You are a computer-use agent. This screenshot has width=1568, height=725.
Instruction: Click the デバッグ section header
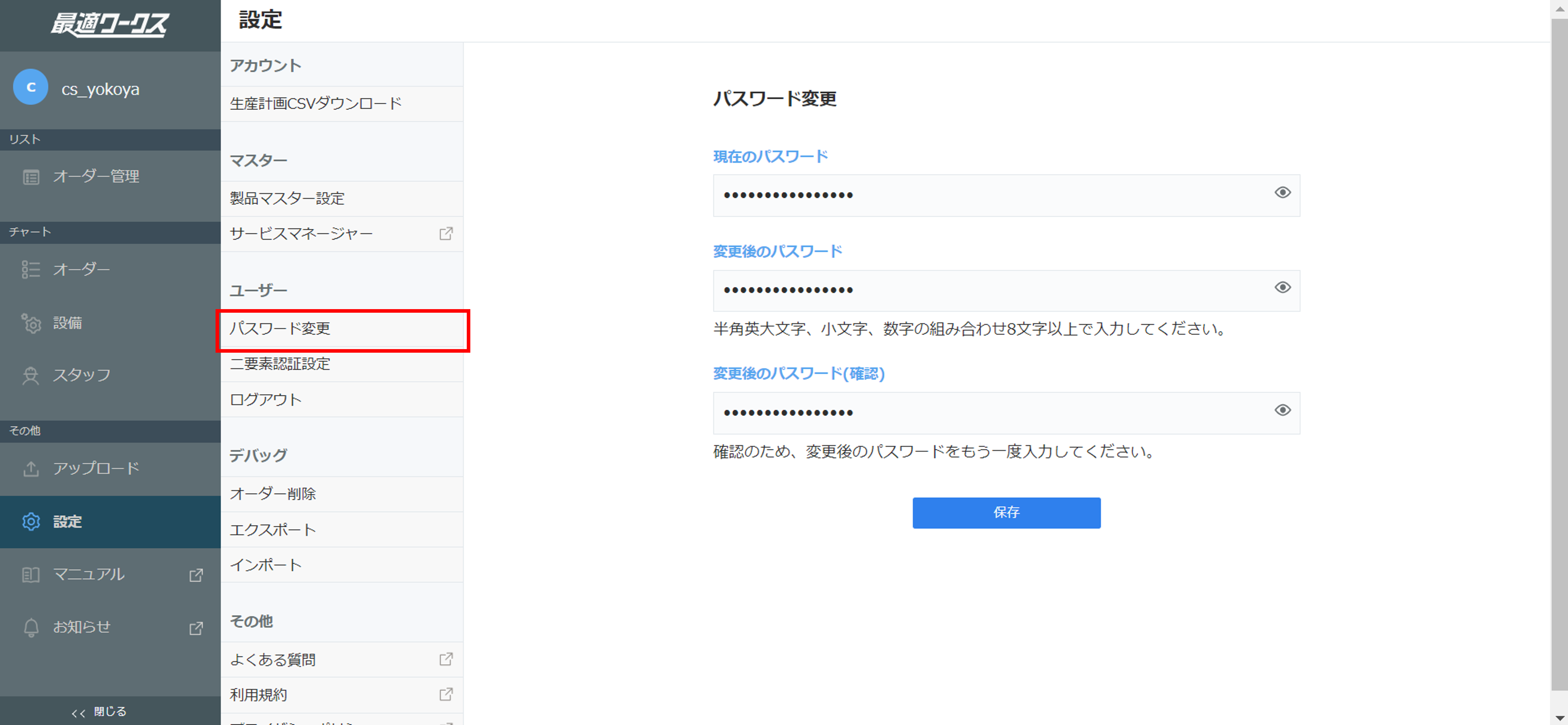click(258, 455)
